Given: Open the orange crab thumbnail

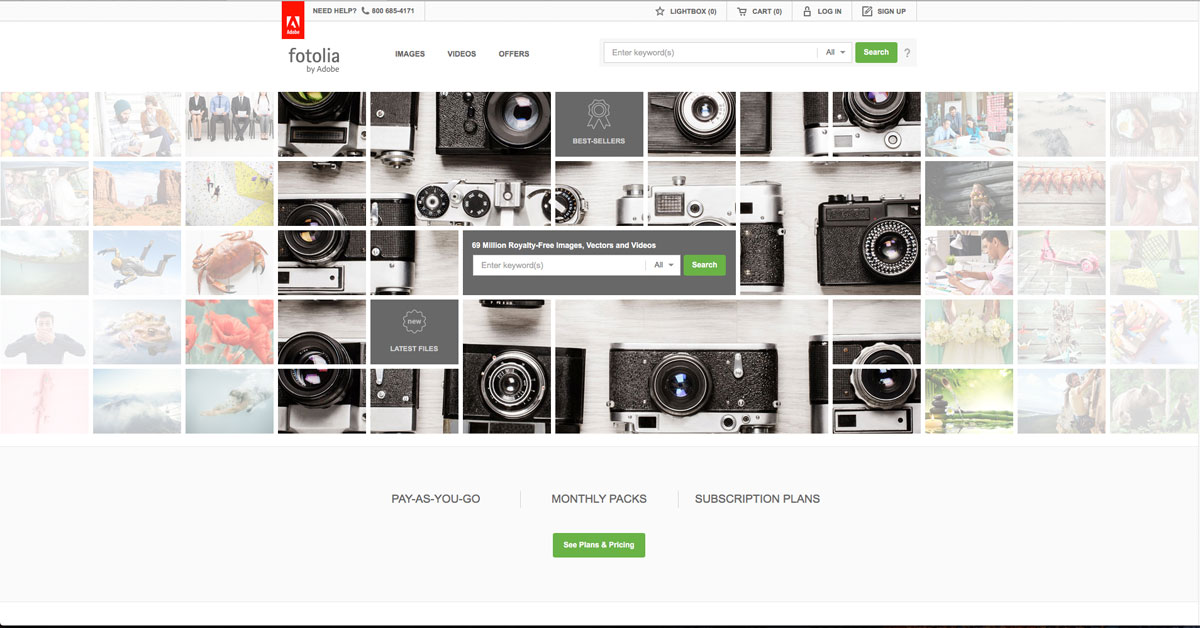Looking at the screenshot, I should pyautogui.click(x=229, y=263).
